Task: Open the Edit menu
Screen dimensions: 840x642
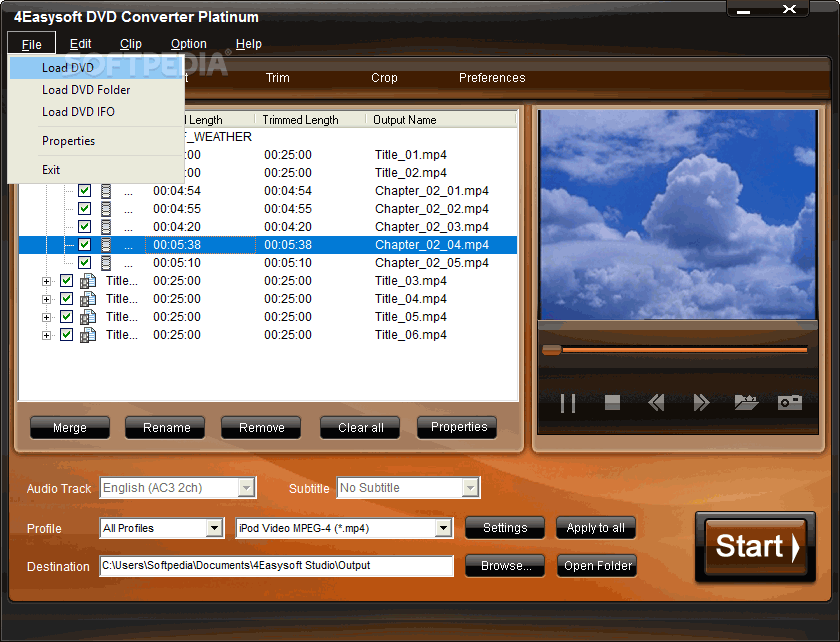Action: 80,44
